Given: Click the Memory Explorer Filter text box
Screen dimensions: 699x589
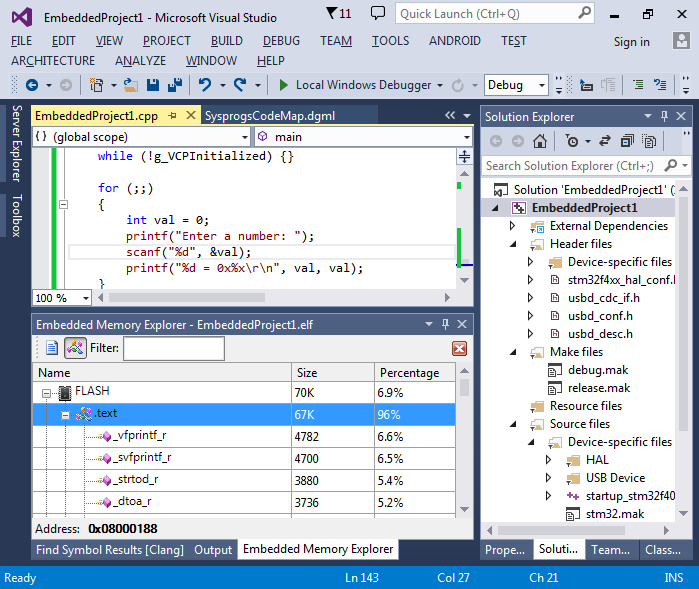Looking at the screenshot, I should click(174, 348).
